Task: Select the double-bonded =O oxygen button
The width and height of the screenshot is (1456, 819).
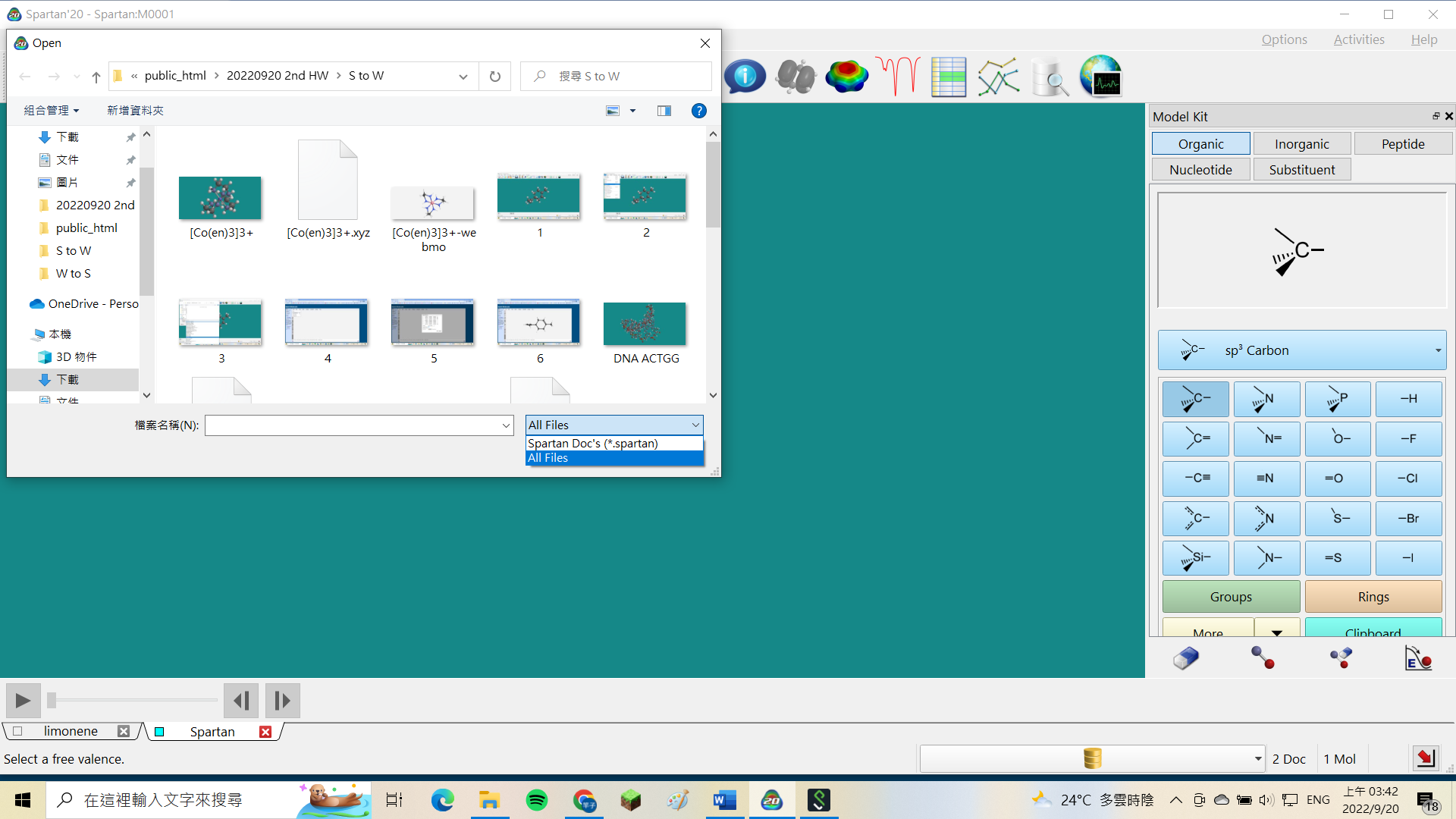Action: [1338, 479]
